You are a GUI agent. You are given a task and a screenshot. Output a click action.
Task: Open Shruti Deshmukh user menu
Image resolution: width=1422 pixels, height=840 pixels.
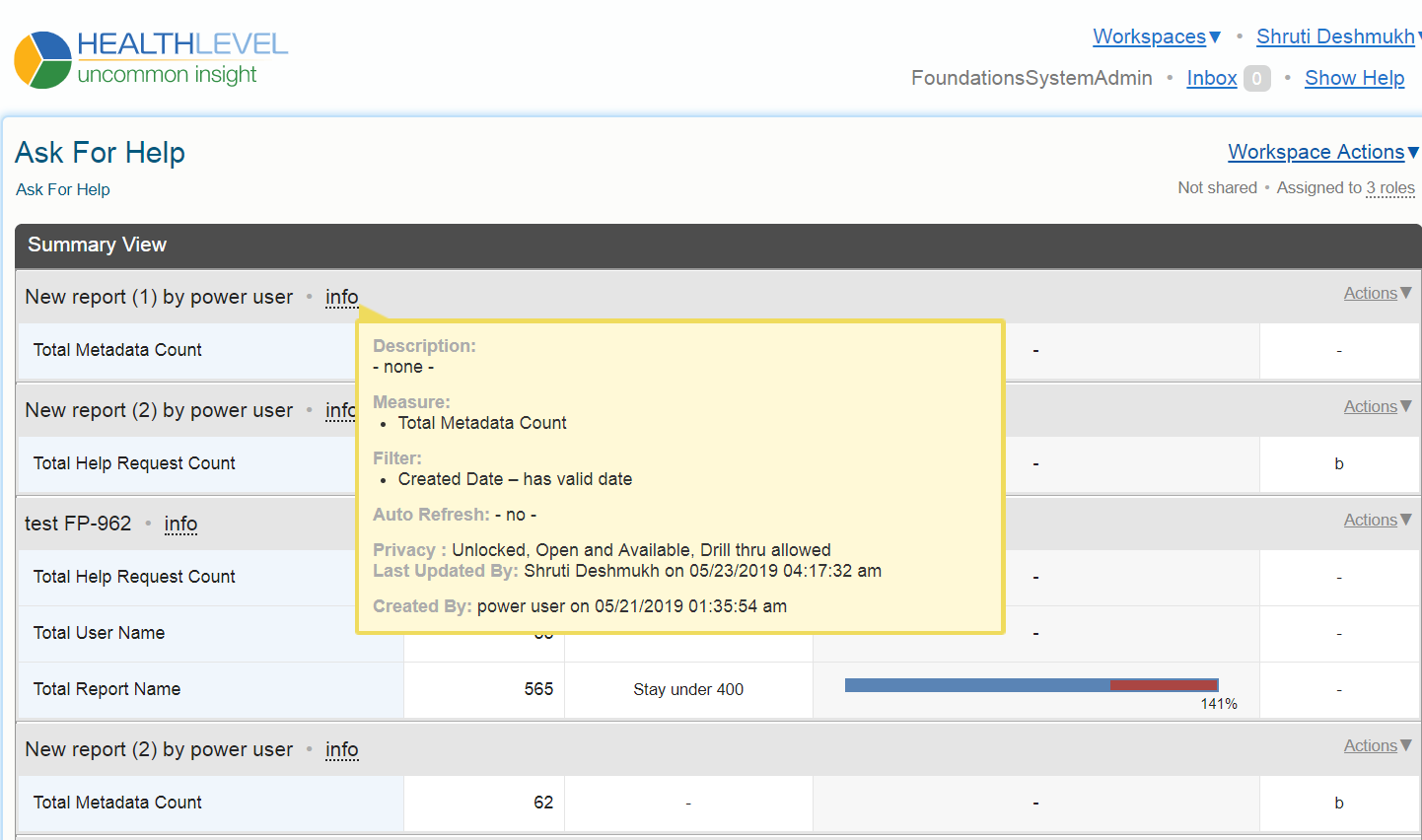click(1335, 36)
